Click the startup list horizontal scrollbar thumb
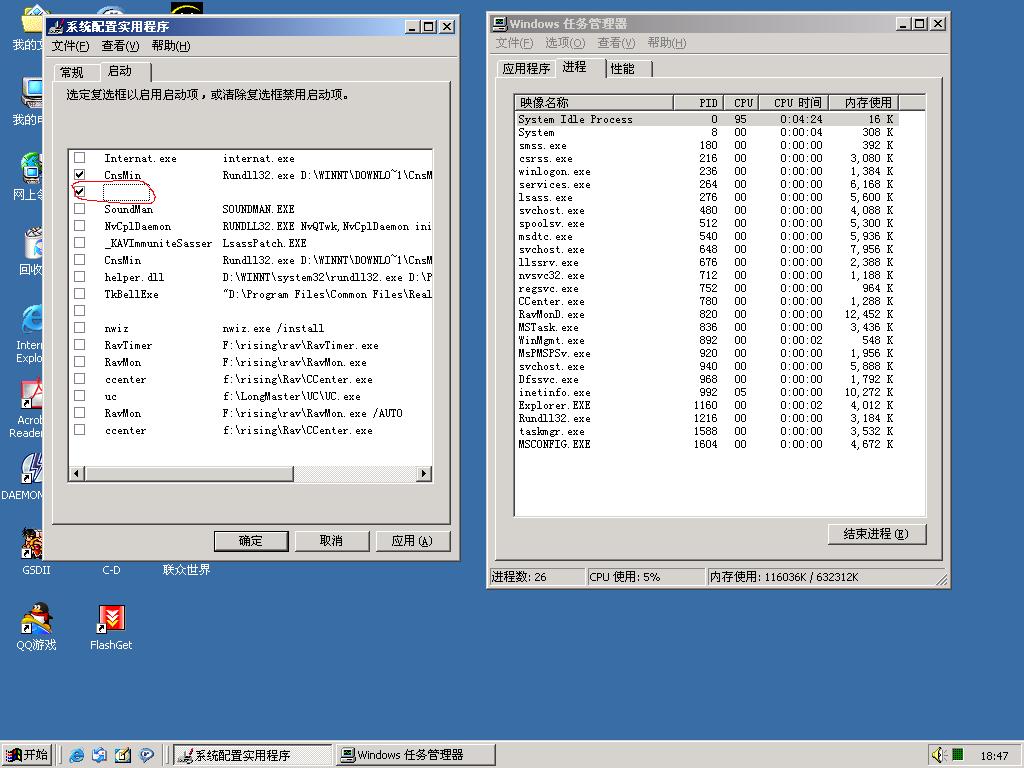Screen dimensions: 1024x768 [189, 473]
